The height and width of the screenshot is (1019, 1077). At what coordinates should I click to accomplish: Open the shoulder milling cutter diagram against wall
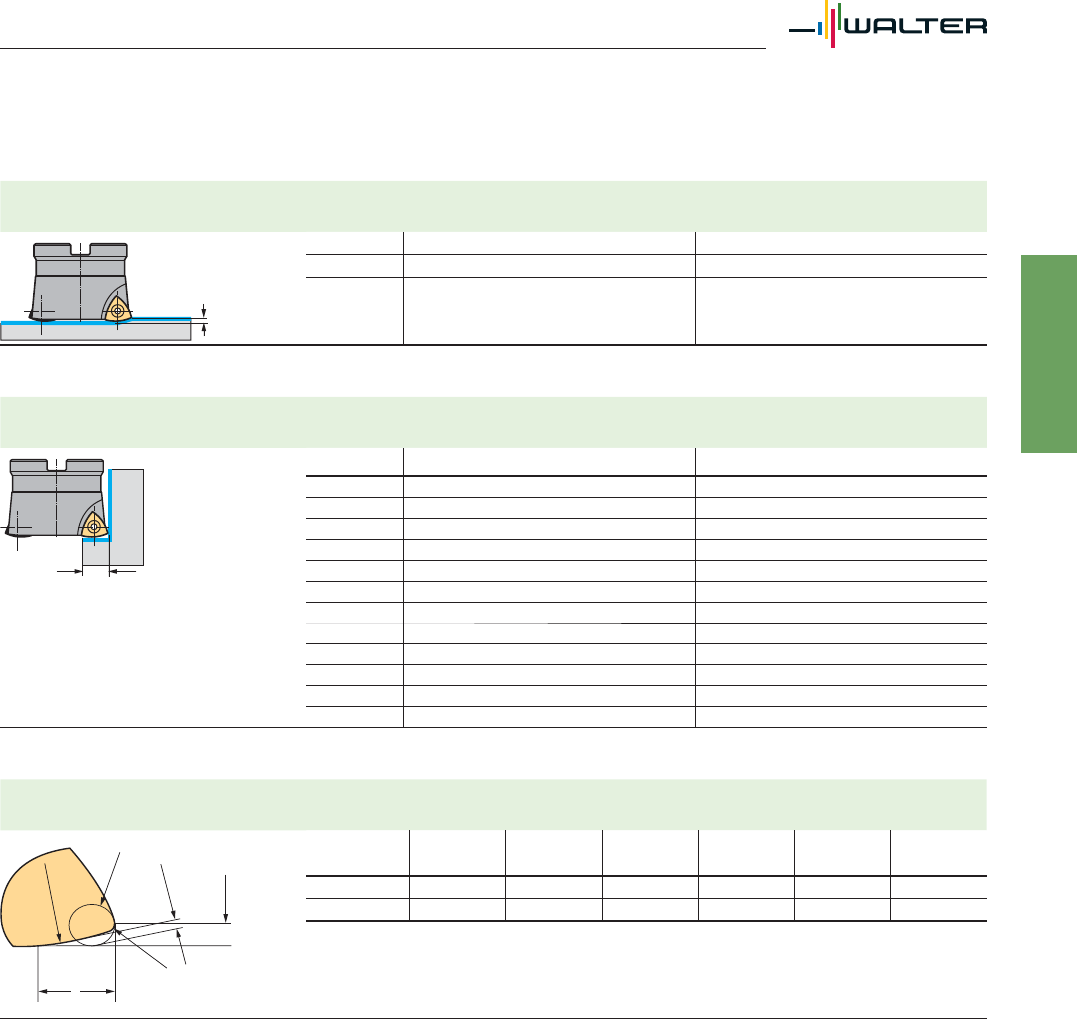coord(72,517)
